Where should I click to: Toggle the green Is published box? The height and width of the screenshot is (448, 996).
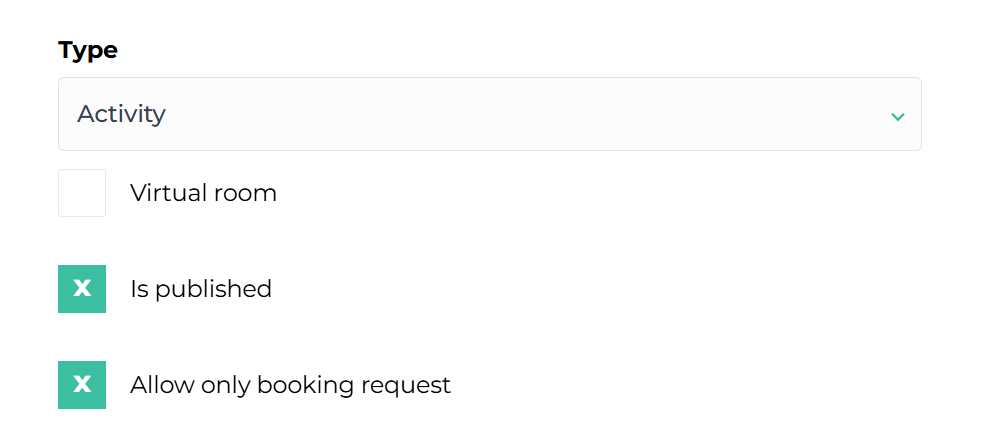82,289
